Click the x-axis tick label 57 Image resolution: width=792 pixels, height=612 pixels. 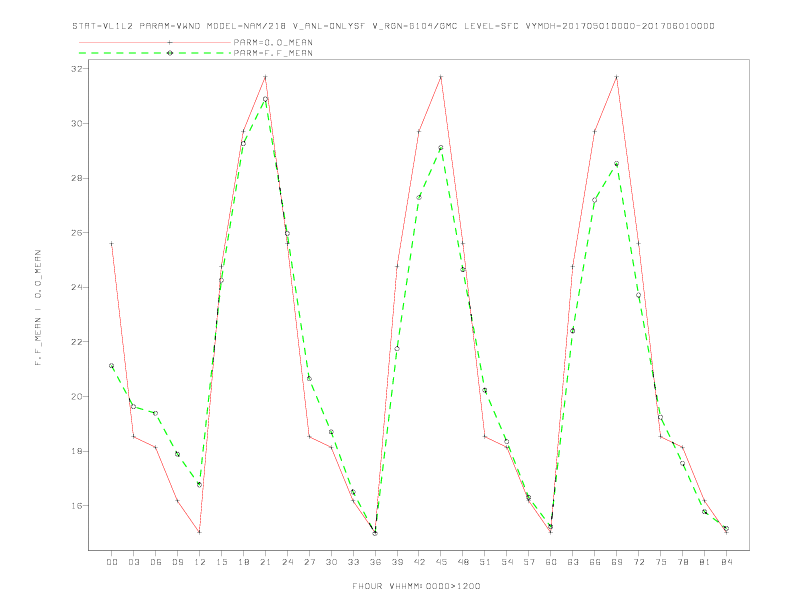tap(528, 562)
